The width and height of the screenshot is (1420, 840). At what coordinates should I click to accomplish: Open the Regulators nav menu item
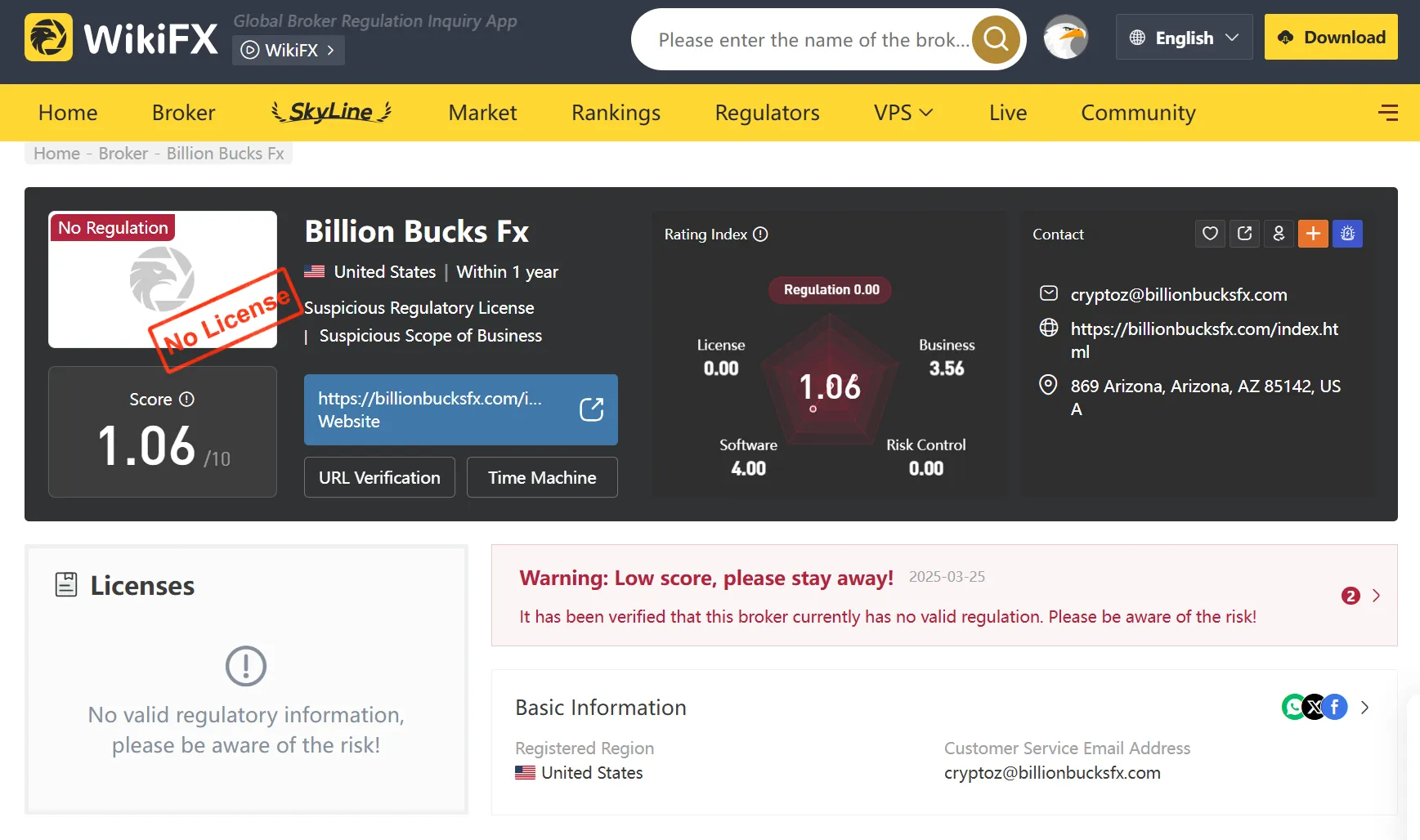click(767, 113)
